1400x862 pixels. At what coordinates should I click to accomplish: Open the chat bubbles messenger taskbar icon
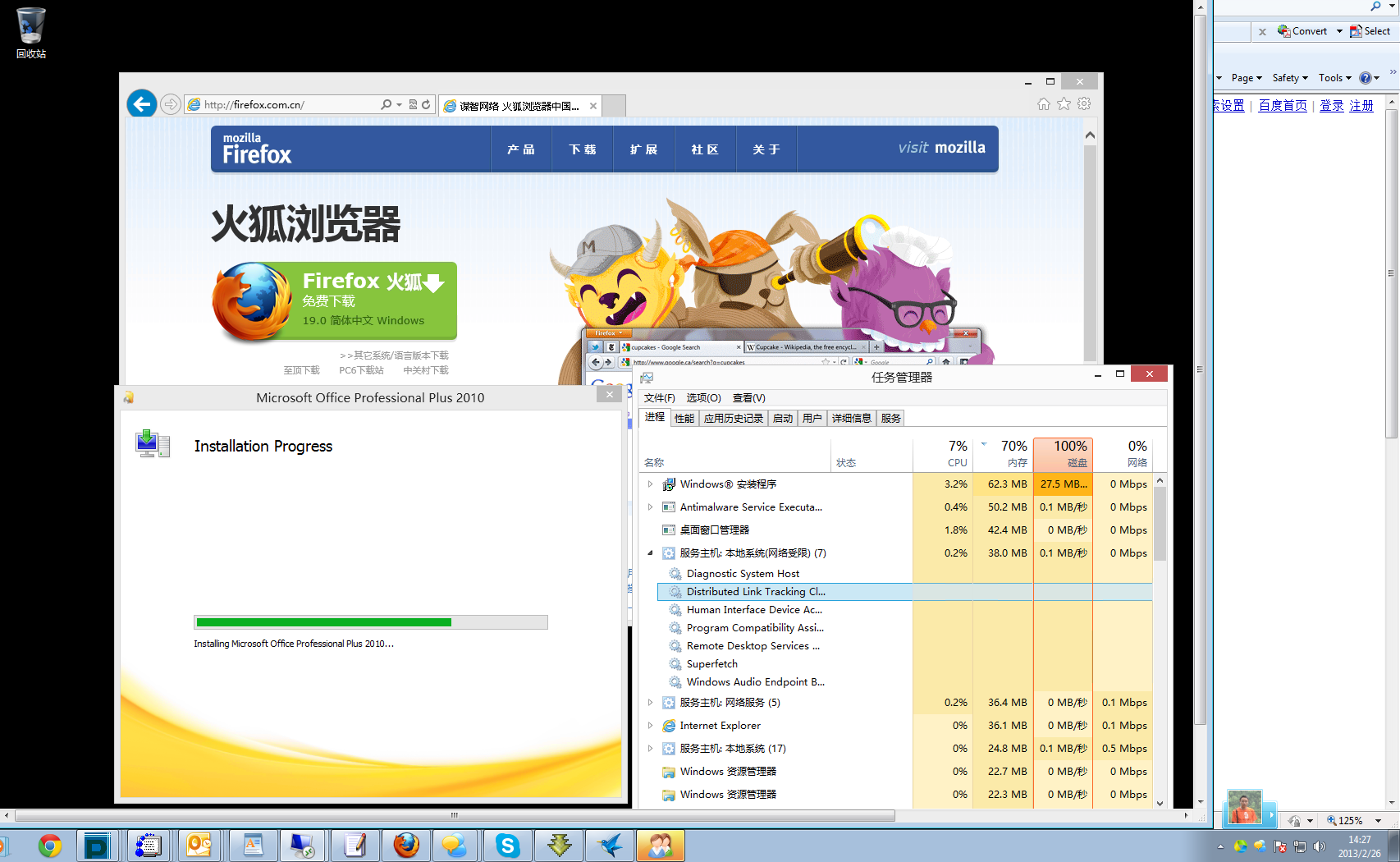pyautogui.click(x=455, y=846)
